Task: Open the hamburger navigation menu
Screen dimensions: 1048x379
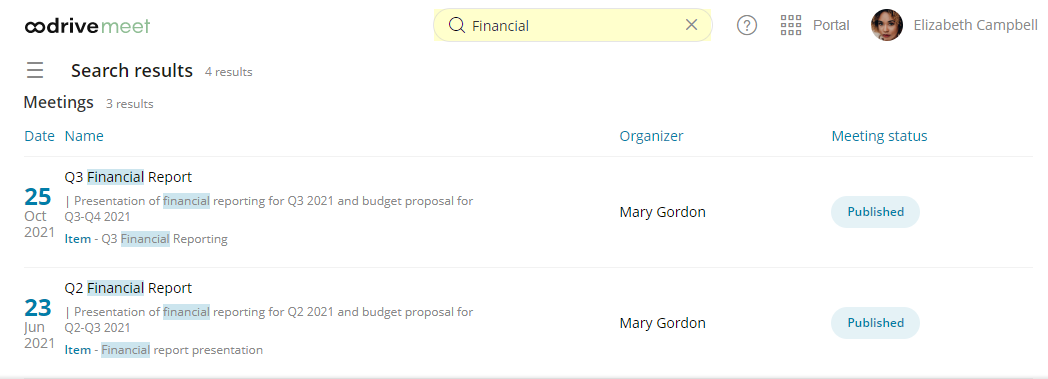Action: pos(35,70)
